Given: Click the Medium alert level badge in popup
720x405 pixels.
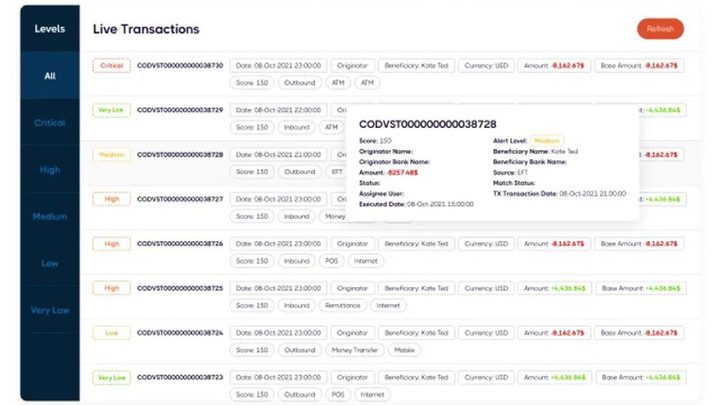Looking at the screenshot, I should tap(547, 141).
